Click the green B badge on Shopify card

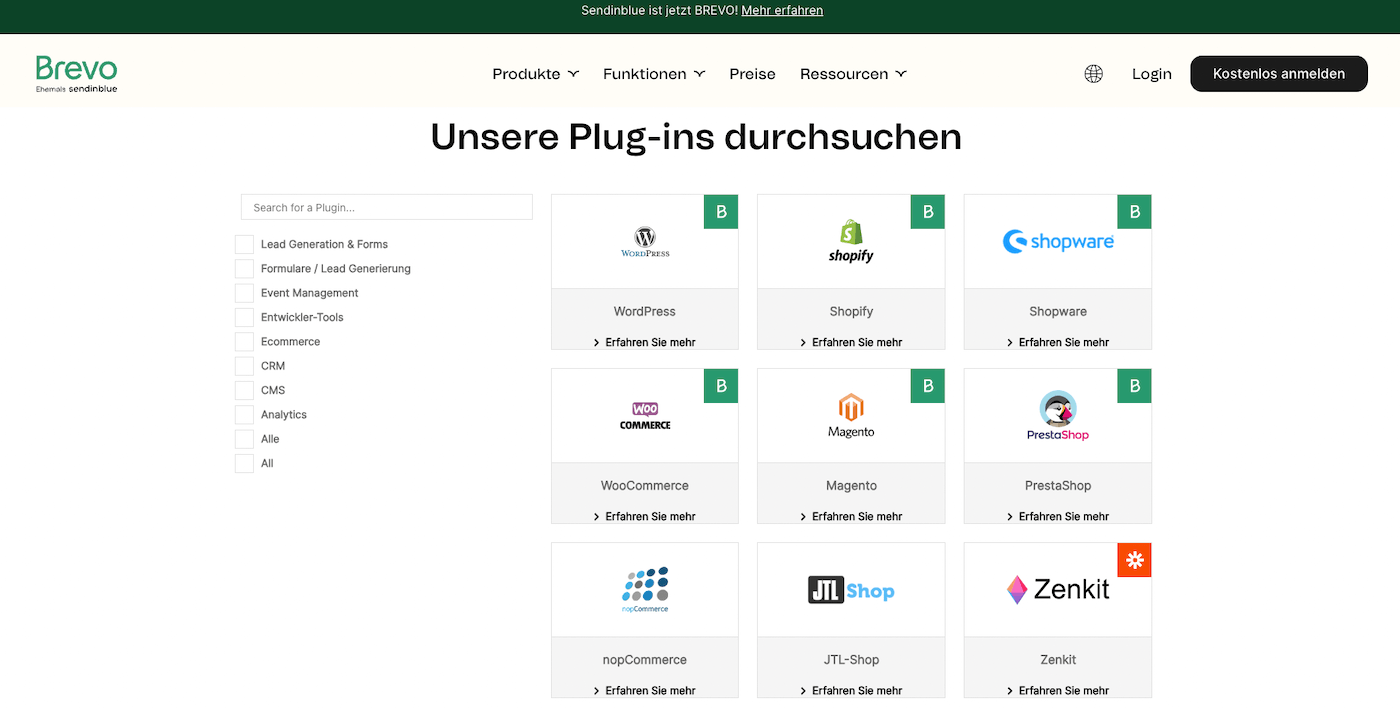(927, 212)
